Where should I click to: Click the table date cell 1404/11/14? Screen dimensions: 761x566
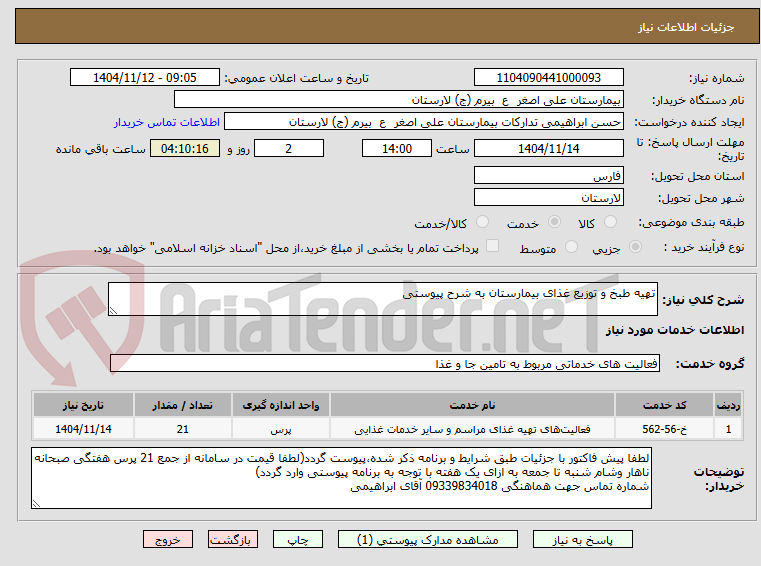pos(83,429)
